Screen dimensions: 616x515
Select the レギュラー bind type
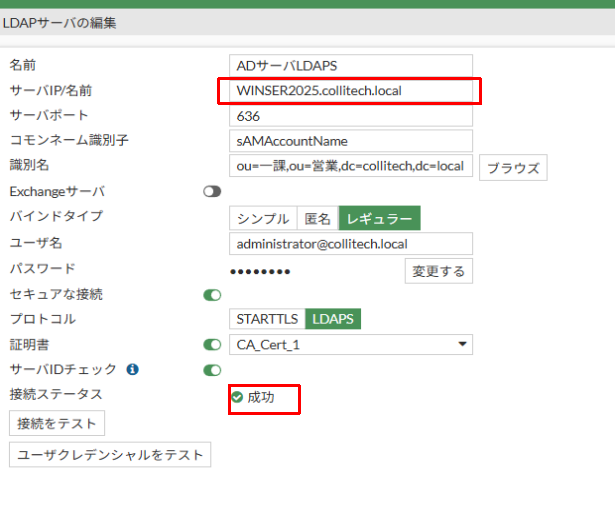tap(380, 218)
